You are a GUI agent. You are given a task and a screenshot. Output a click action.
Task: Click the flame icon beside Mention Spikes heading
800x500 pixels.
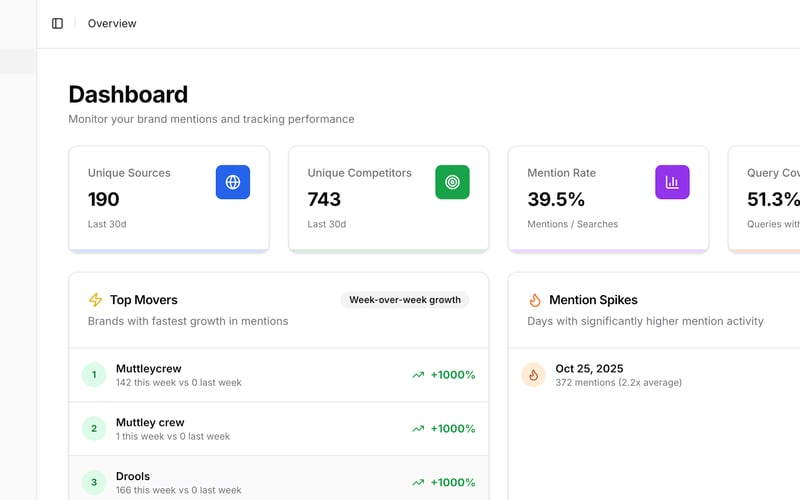[535, 300]
